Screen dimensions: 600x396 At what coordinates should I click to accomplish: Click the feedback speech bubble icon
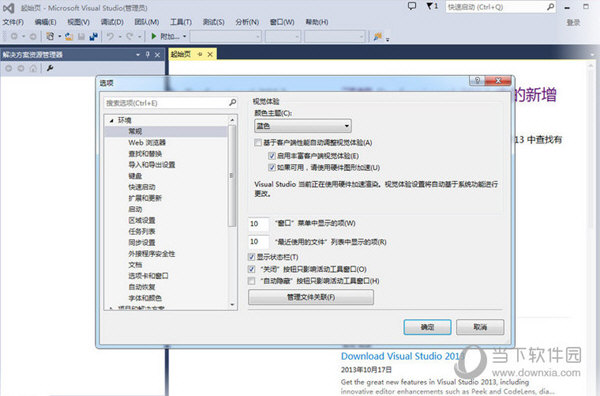pos(412,6)
